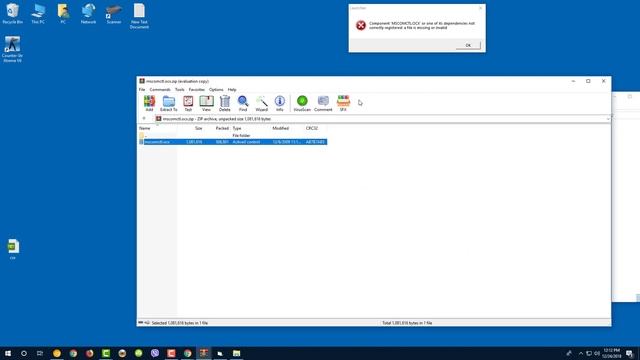Click 'Selected' bytes text in the status bar

180,323
